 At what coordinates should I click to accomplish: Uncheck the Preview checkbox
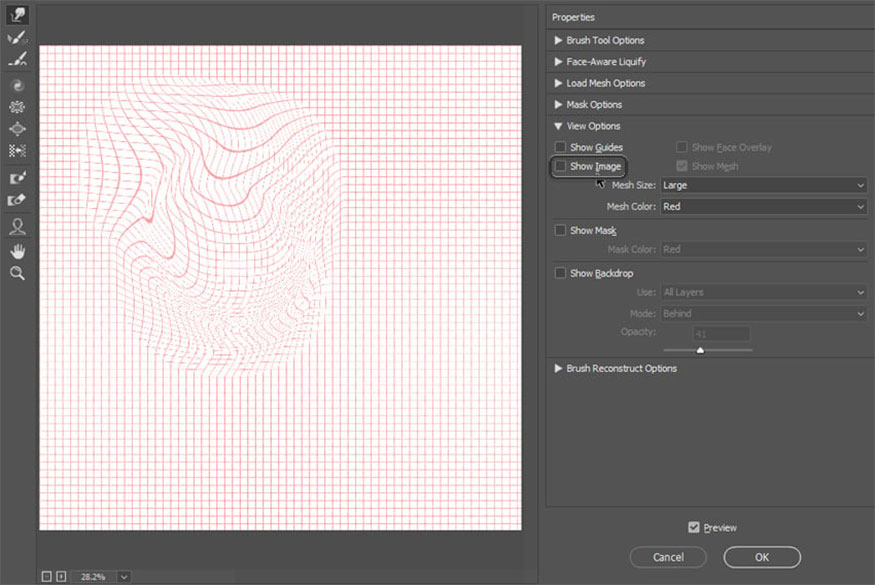point(694,528)
